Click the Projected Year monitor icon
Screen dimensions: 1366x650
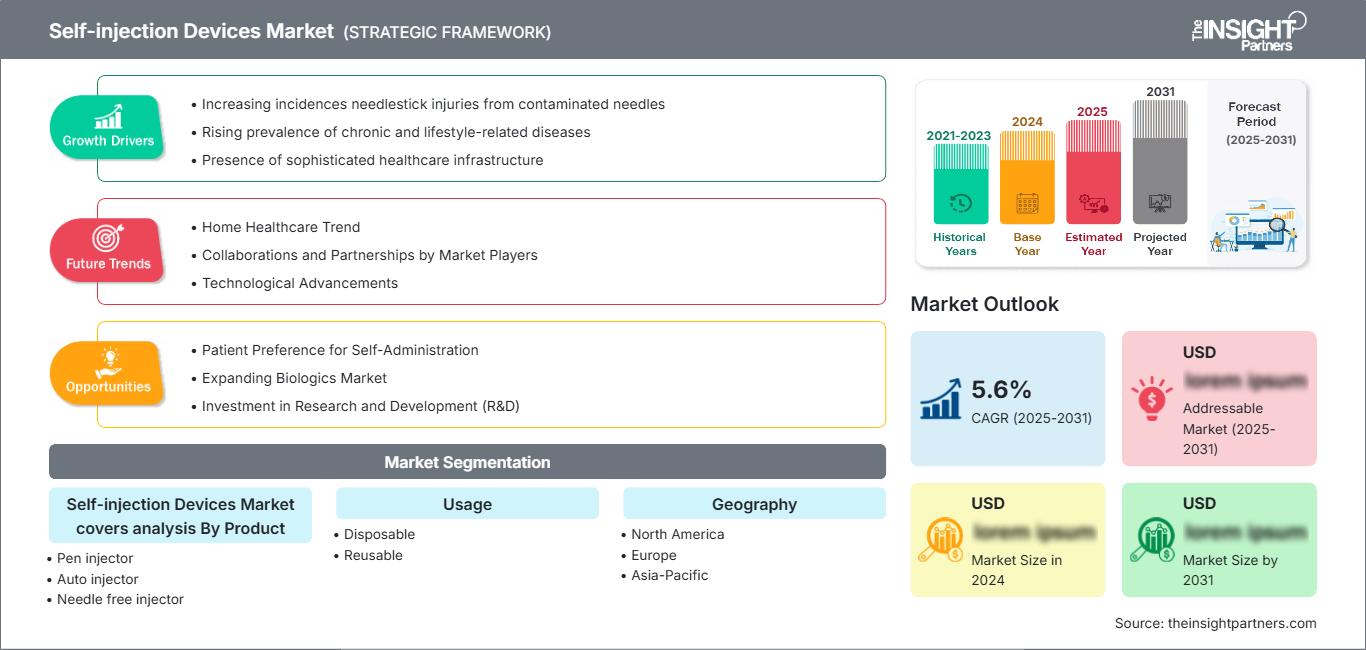coord(1160,201)
